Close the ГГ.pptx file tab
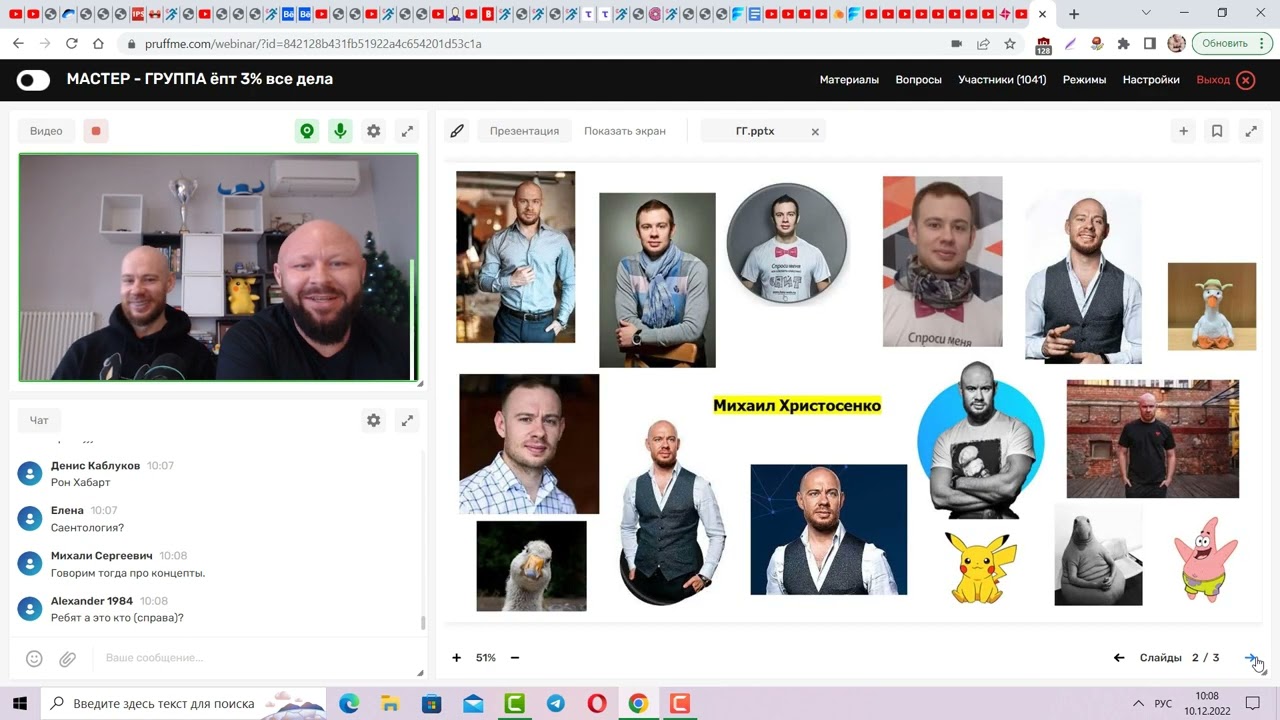The height and width of the screenshot is (720, 1280). pyautogui.click(x=815, y=131)
